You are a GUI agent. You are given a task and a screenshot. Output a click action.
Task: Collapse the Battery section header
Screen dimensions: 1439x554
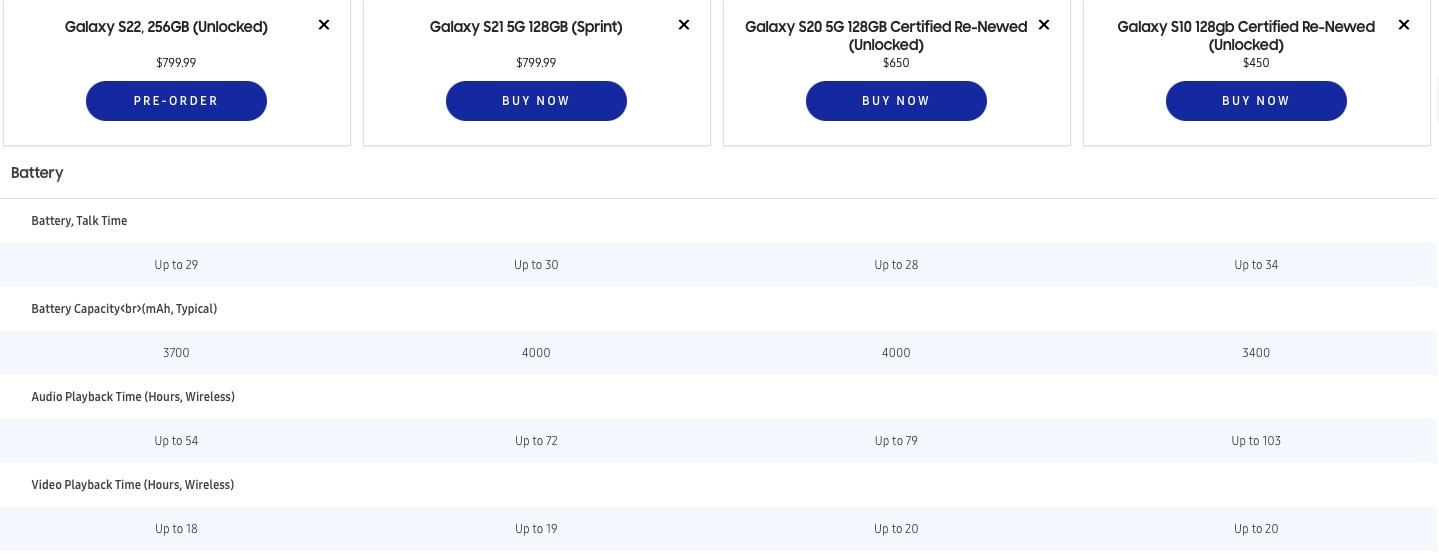pos(719,173)
